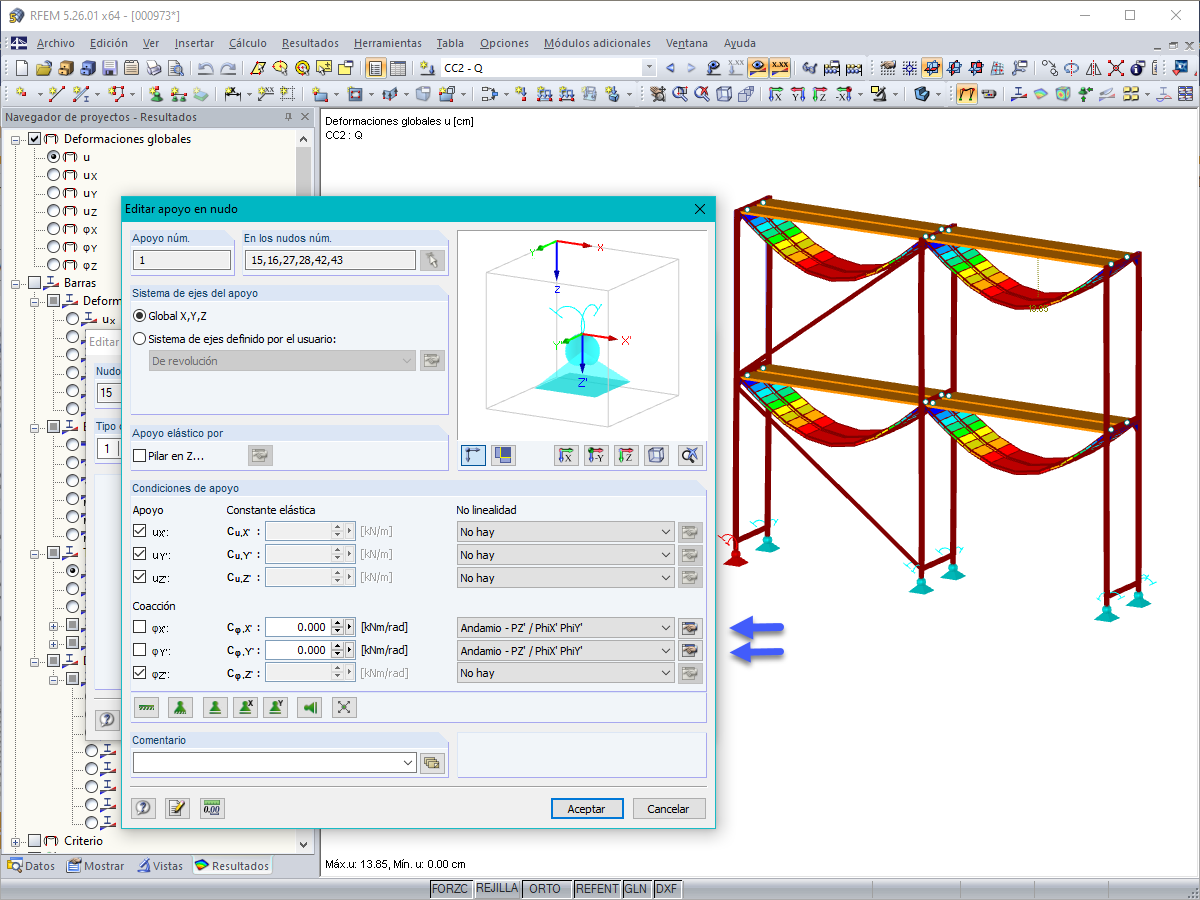Viewport: 1200px width, 900px height.
Task: Click previous load case arrow beside CC2 combo
Action: click(x=670, y=68)
